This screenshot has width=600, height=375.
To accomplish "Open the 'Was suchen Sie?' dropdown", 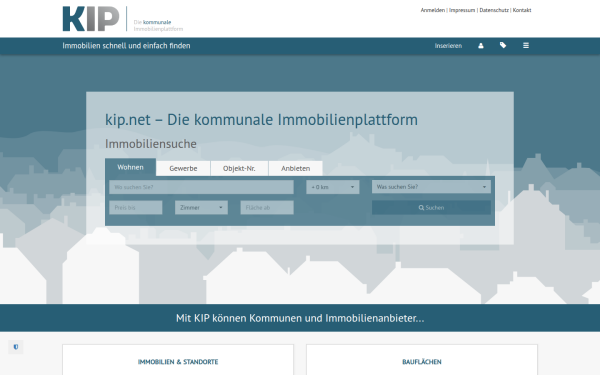I will point(431,187).
